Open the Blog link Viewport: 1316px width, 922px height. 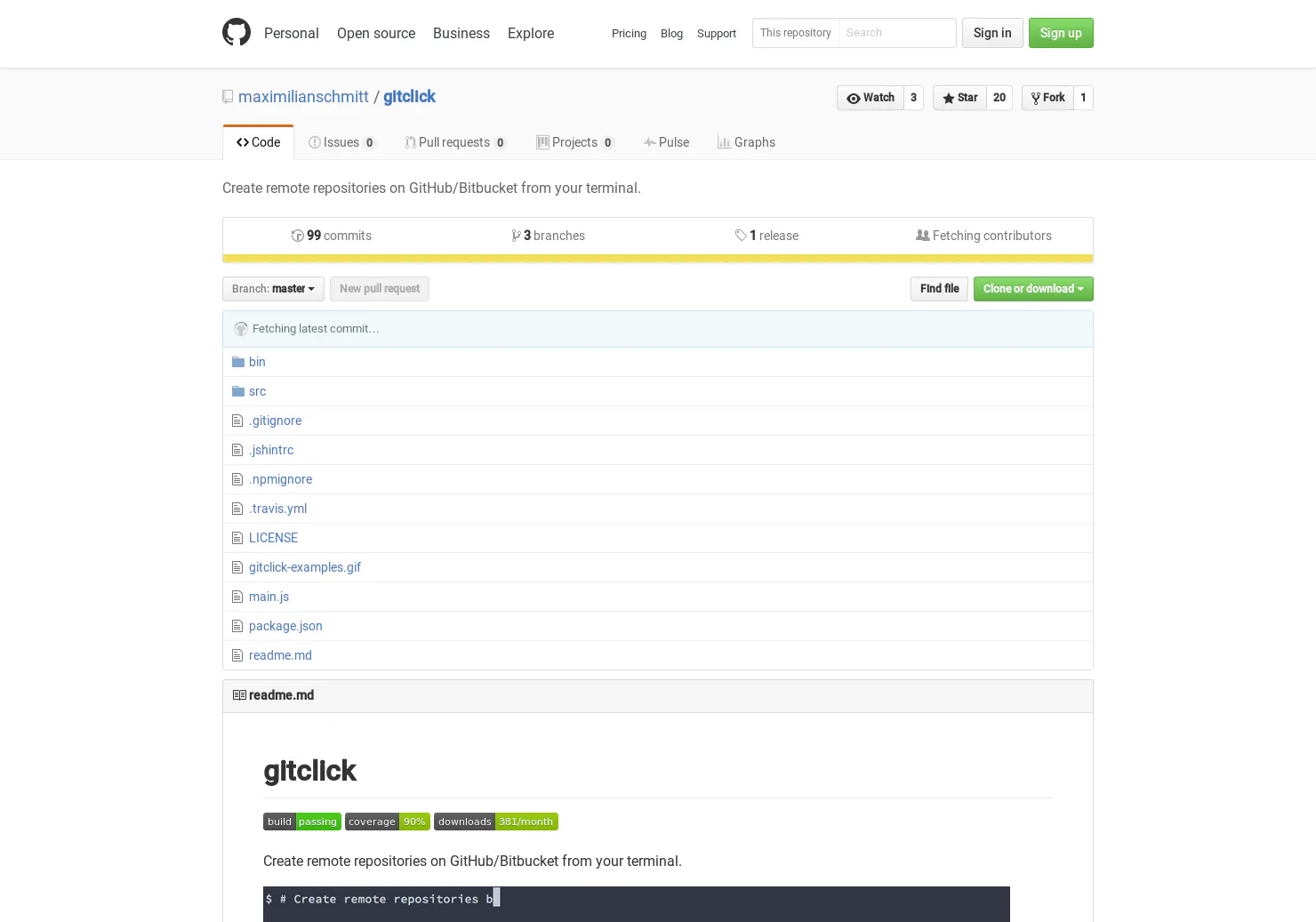click(671, 34)
